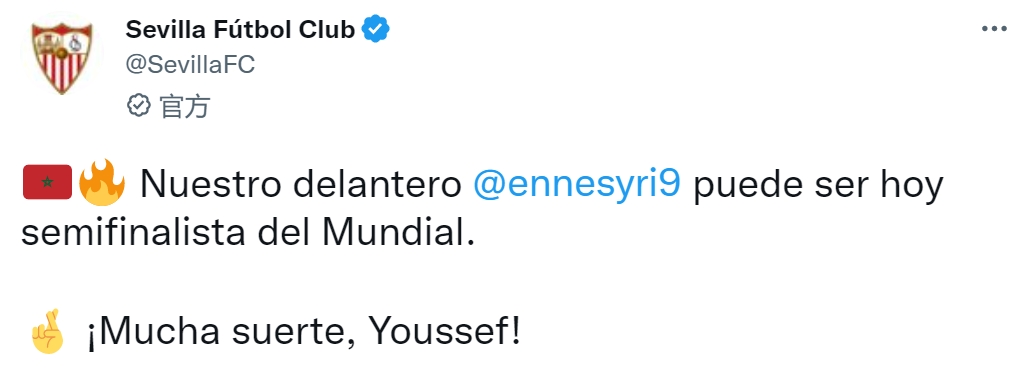Click the gray official checkmark badge icon
This screenshot has width=1024, height=373.
click(x=138, y=105)
